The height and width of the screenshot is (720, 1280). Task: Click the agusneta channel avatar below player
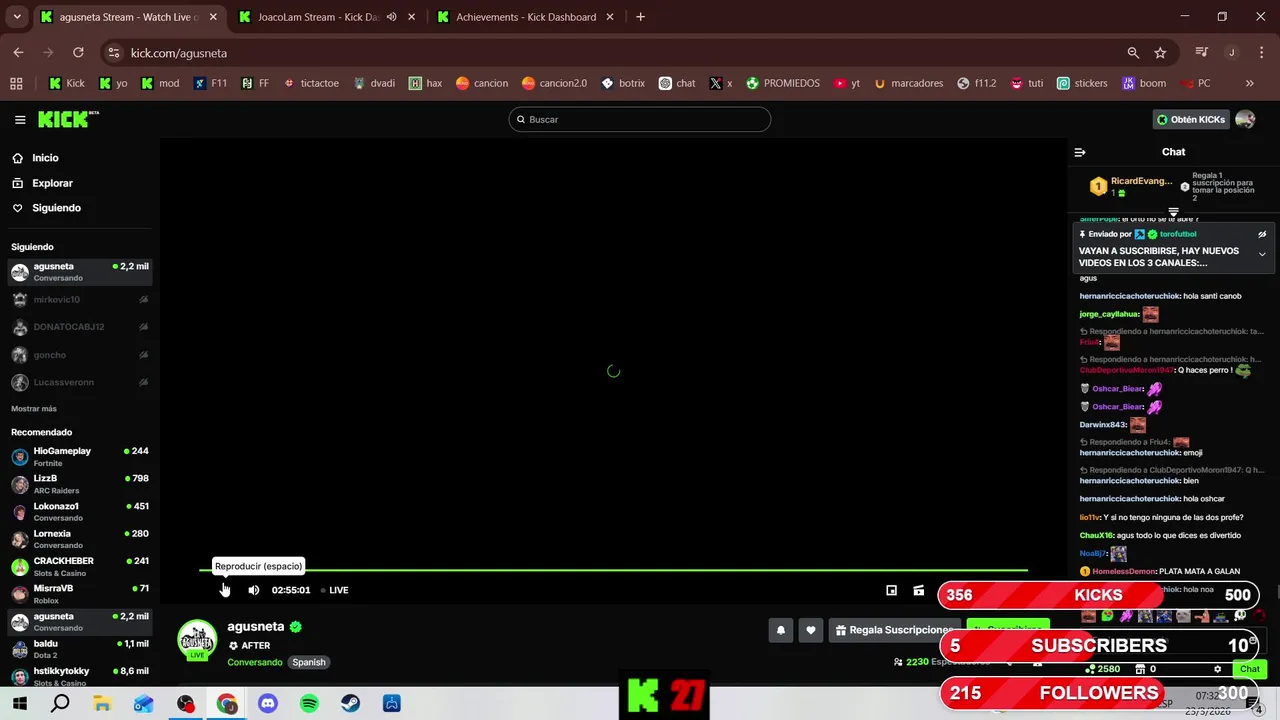tap(197, 640)
